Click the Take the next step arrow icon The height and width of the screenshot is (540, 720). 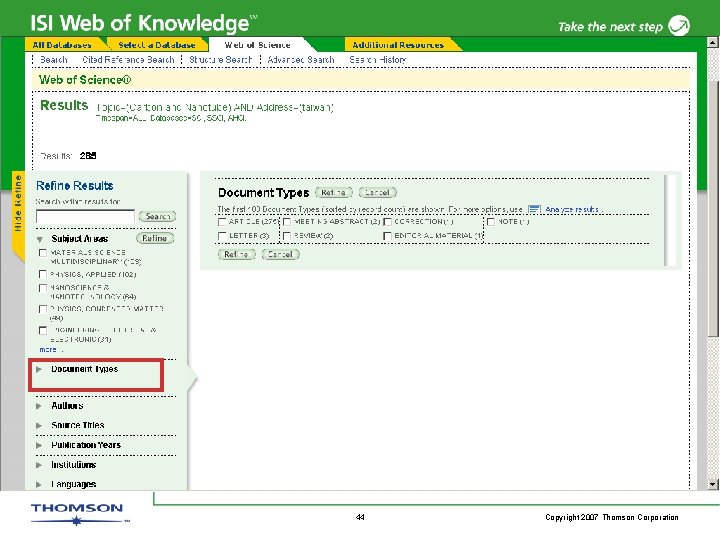(x=679, y=25)
